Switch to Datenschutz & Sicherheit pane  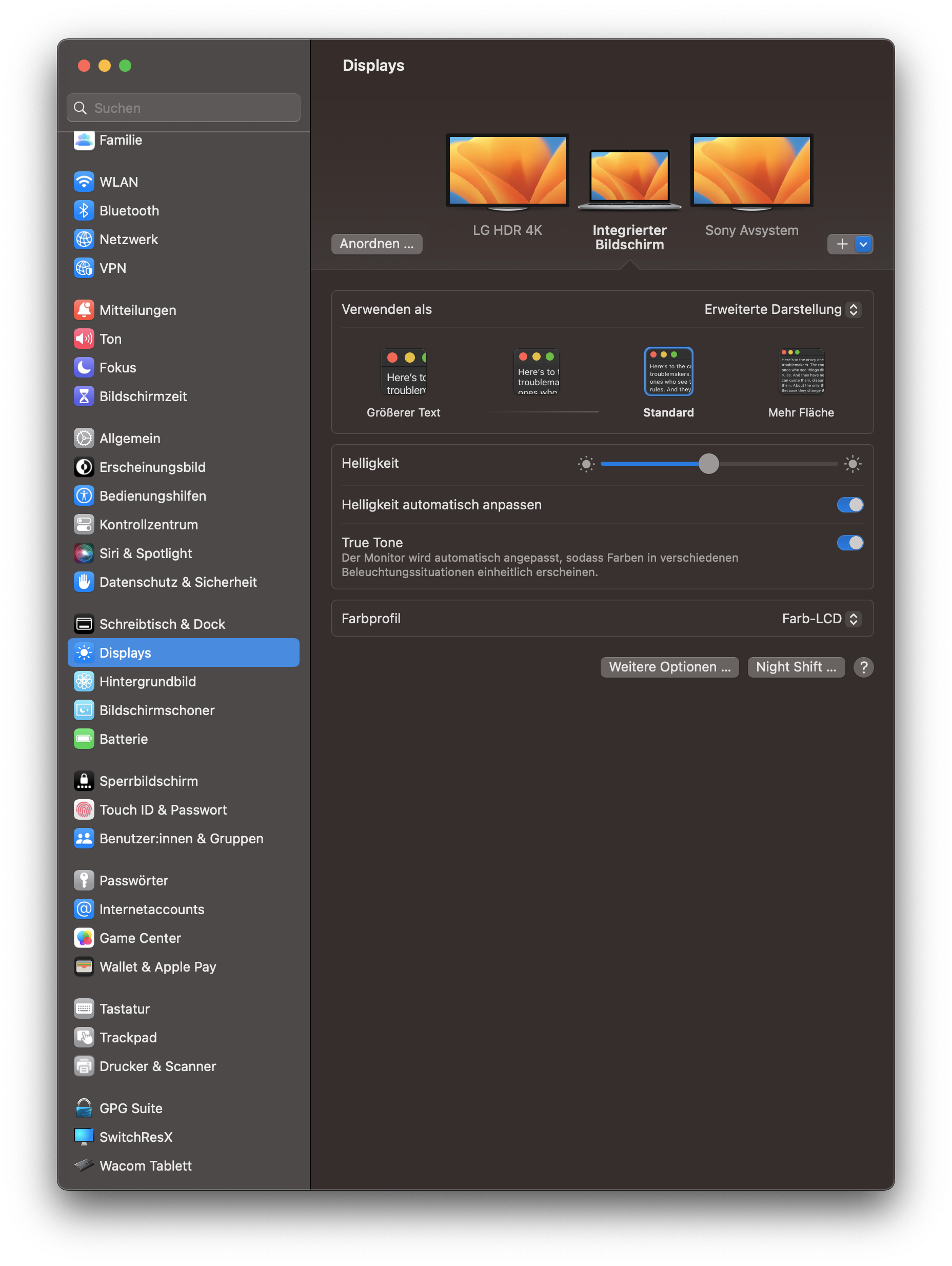tap(177, 582)
